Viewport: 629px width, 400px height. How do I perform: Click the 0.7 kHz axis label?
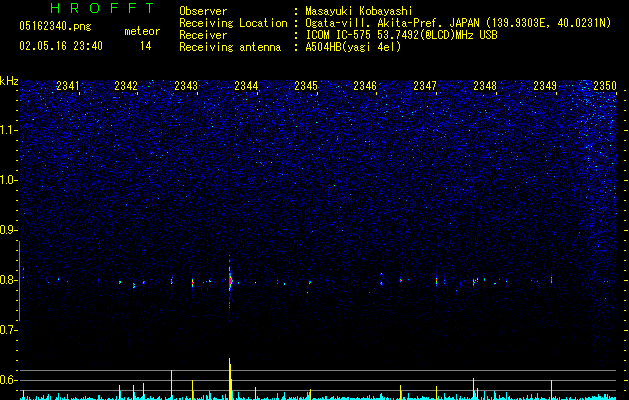click(9, 330)
